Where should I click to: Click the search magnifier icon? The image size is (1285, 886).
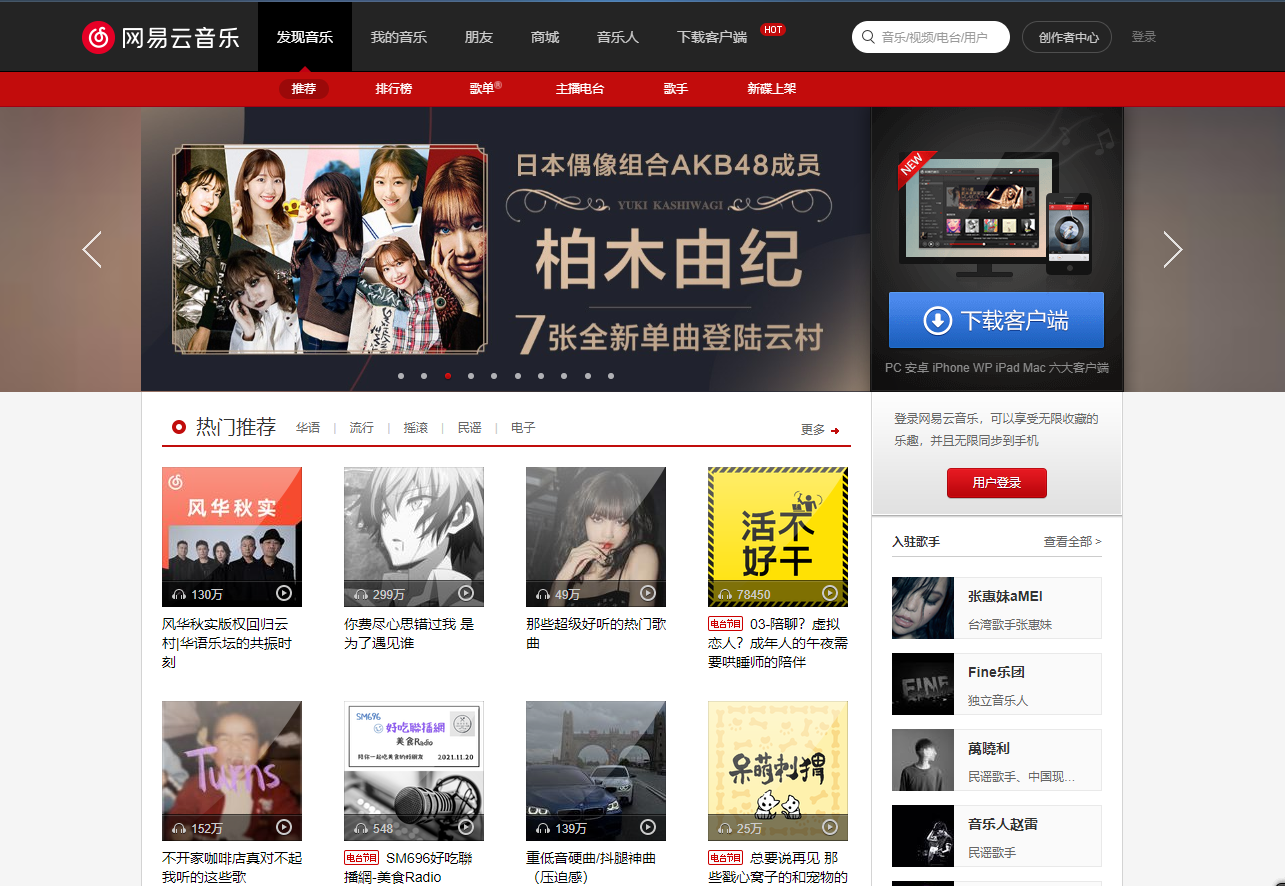point(868,37)
